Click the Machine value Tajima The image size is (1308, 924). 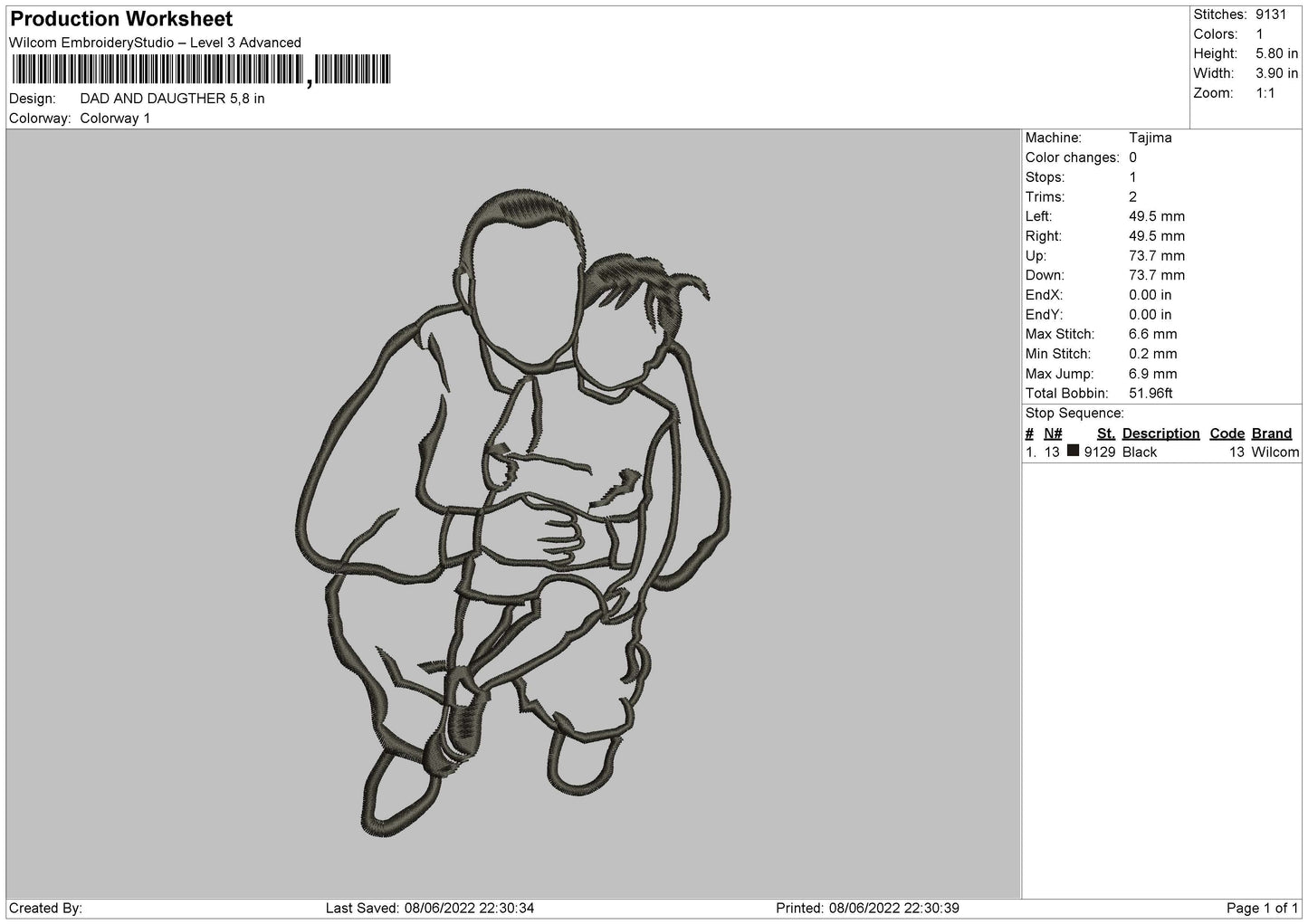click(x=1150, y=138)
